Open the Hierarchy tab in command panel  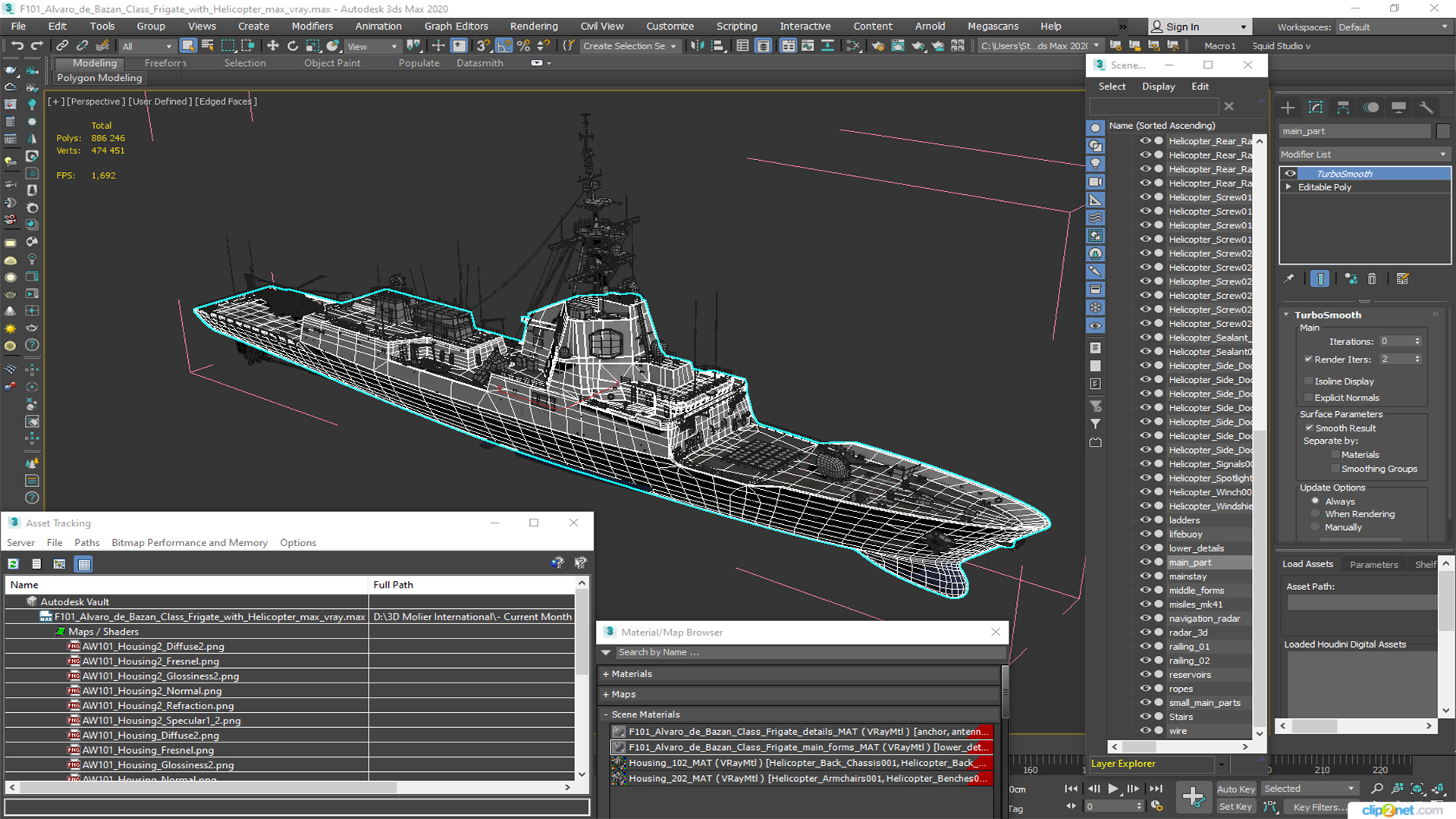click(x=1343, y=108)
